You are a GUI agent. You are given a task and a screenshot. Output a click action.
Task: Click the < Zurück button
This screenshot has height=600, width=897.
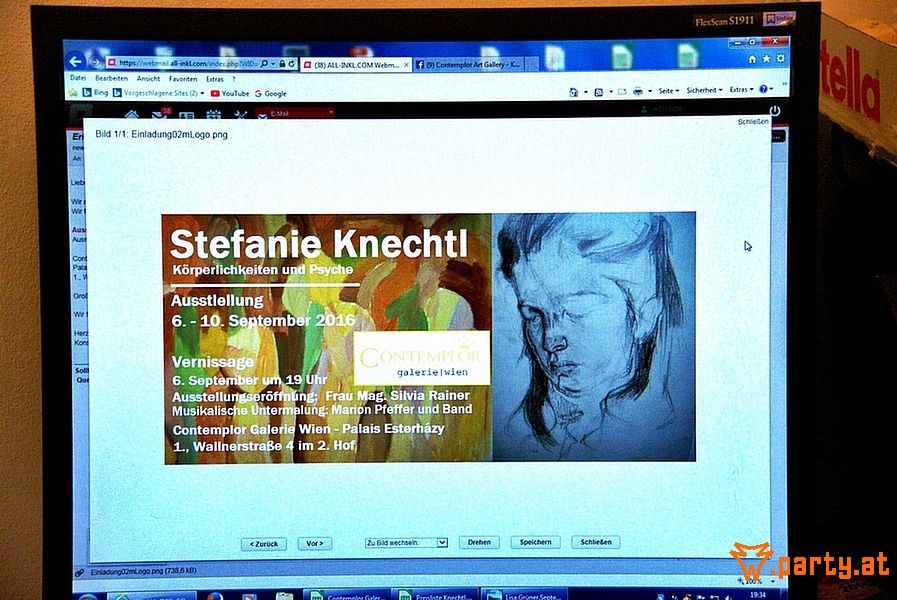click(x=264, y=544)
